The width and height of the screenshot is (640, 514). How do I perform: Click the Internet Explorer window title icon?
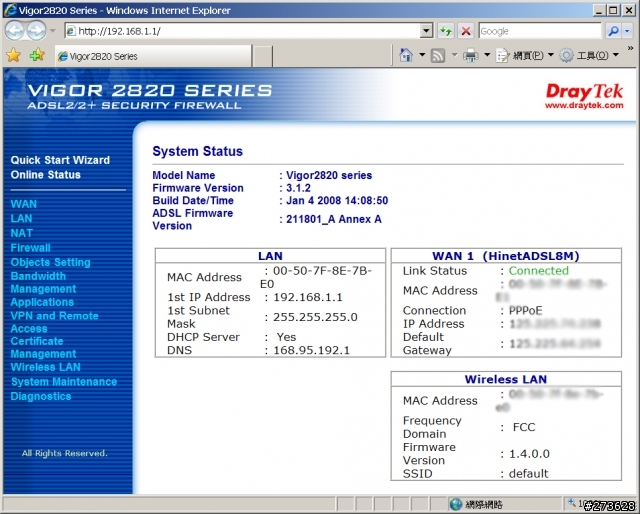coord(10,10)
